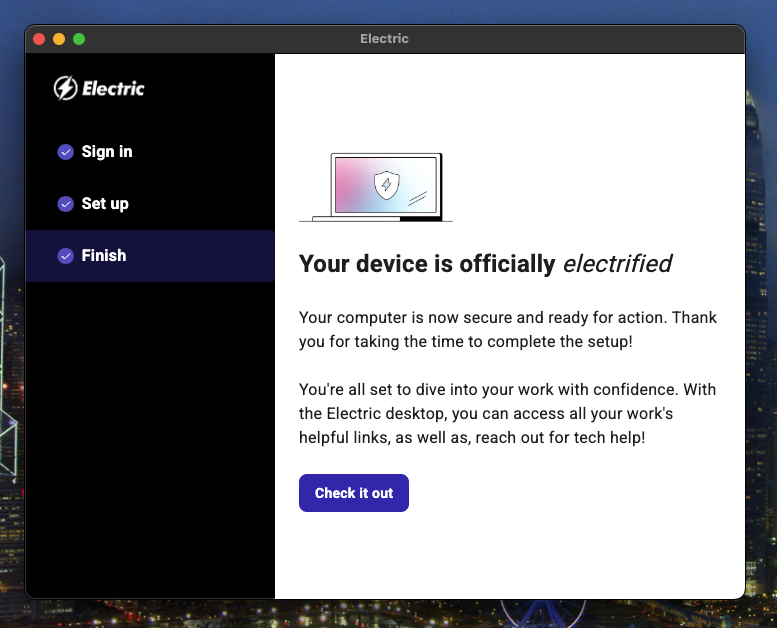Maximize the Electric window with green button
Screen dimensions: 777x628
pos(79,39)
